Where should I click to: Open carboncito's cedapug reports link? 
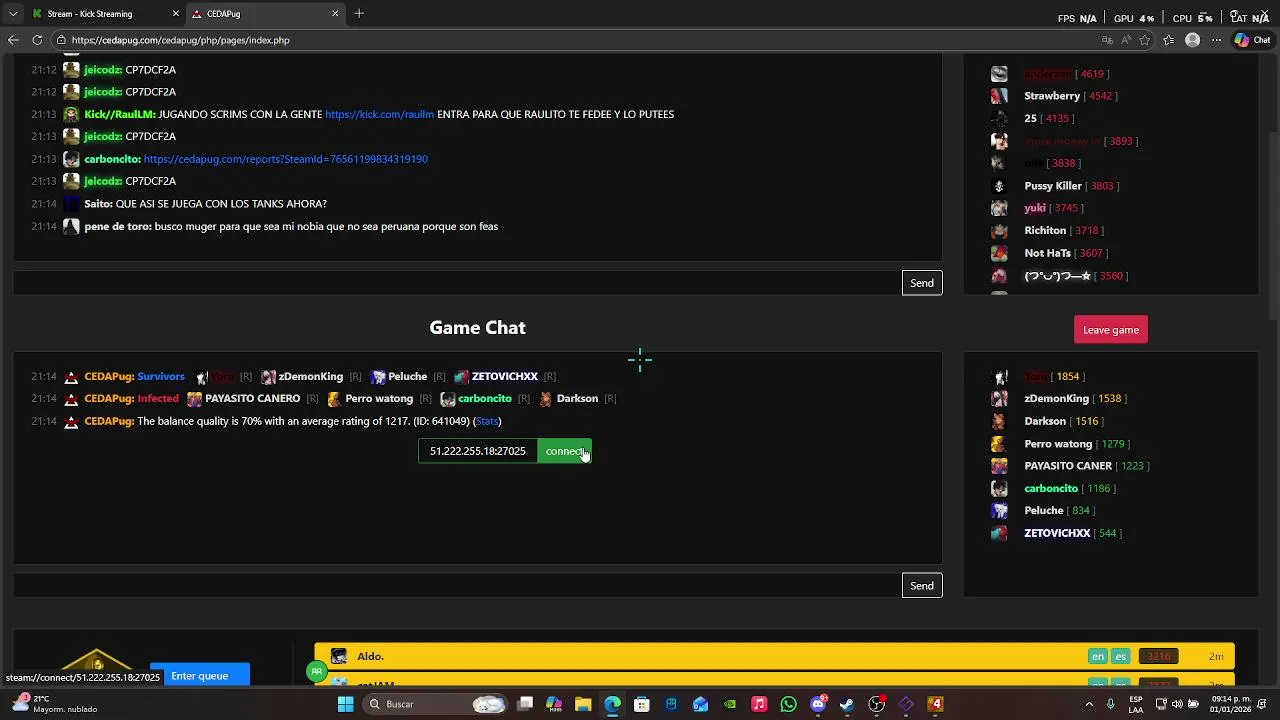click(x=285, y=159)
